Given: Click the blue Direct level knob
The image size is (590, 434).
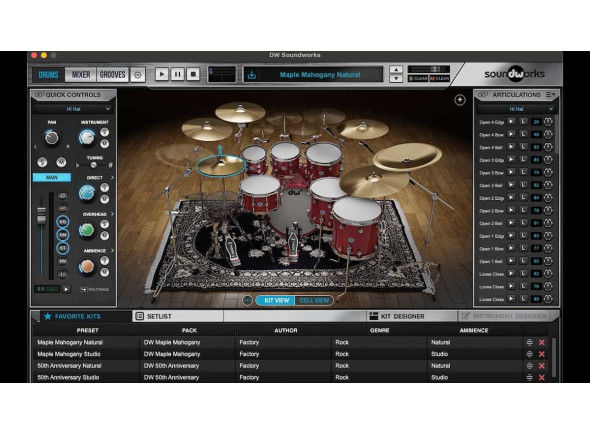Looking at the screenshot, I should 87,193.
